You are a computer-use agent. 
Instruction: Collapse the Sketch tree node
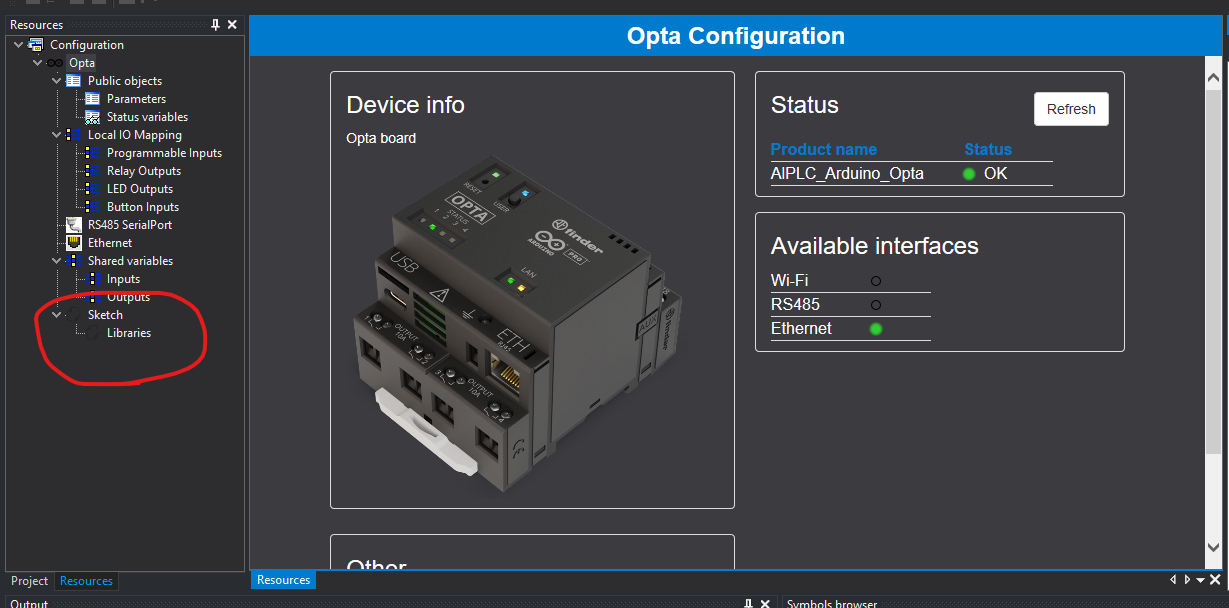57,314
